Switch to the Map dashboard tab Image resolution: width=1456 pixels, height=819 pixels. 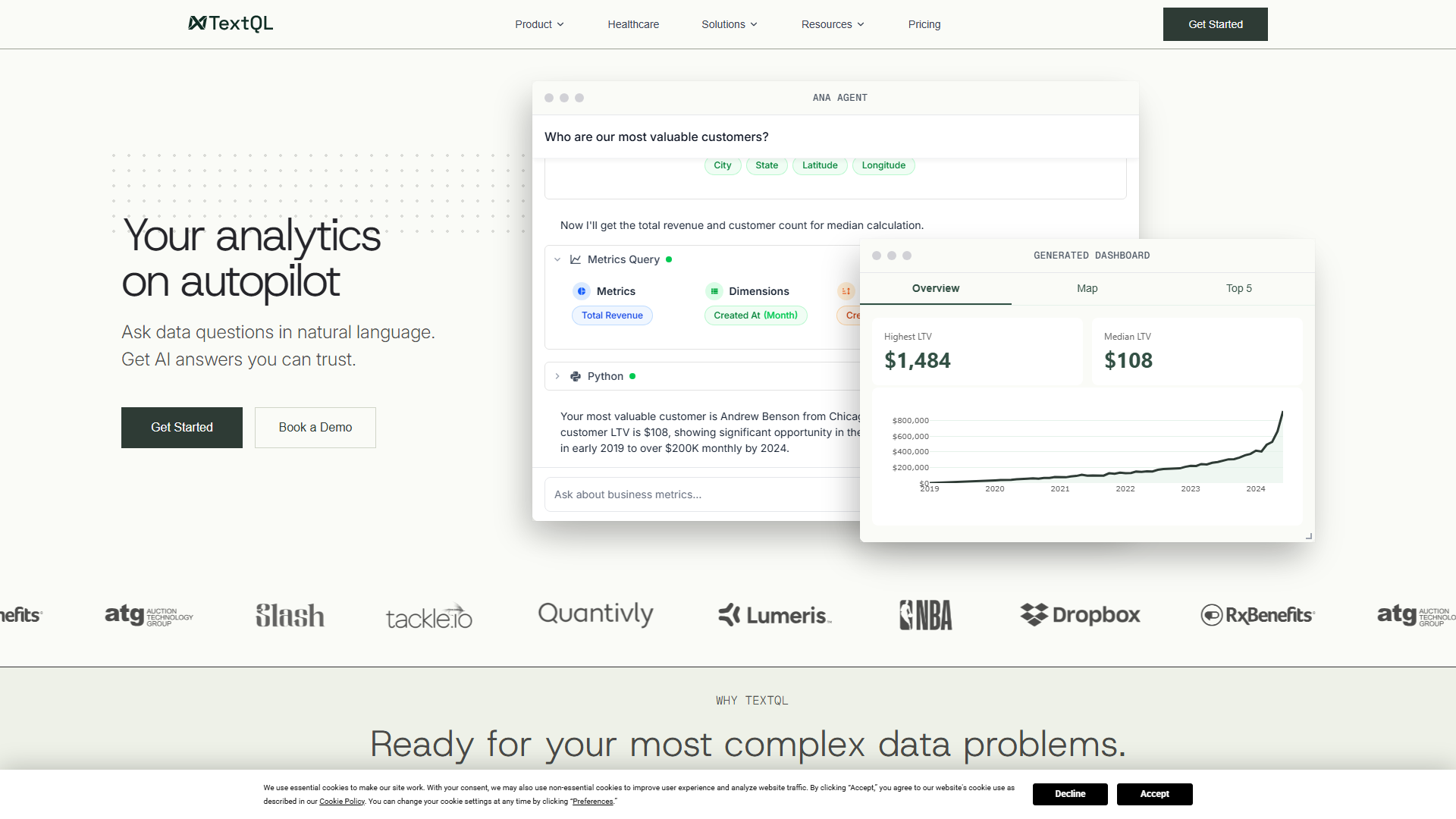1087,288
